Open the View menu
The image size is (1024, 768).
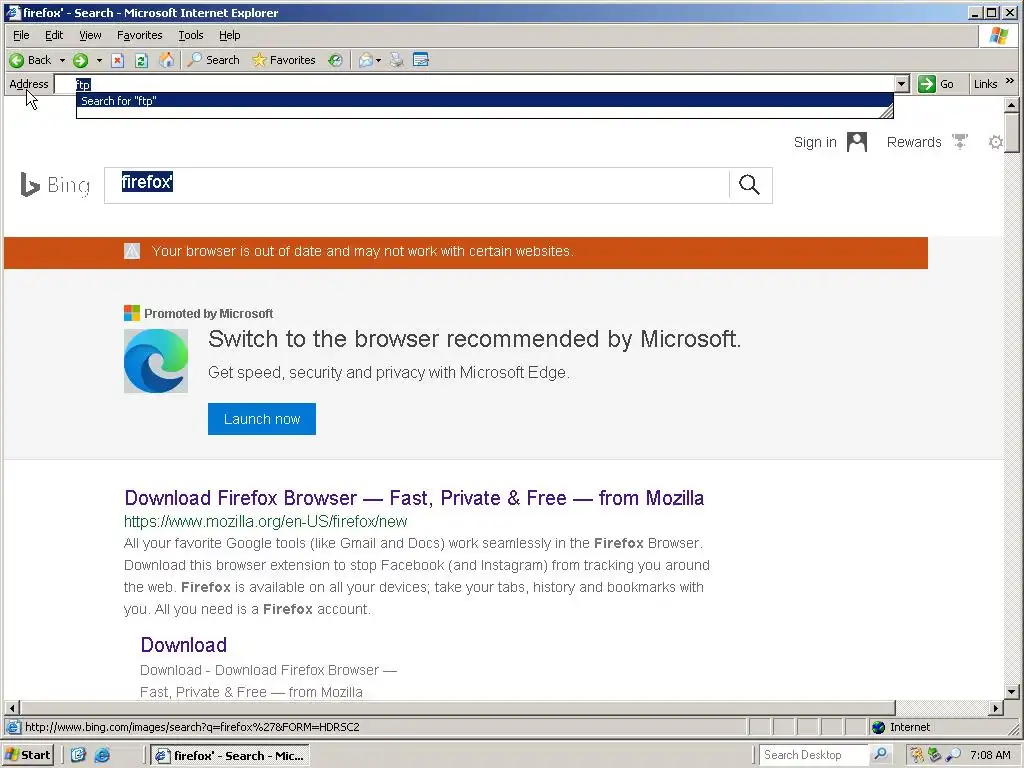tap(90, 35)
